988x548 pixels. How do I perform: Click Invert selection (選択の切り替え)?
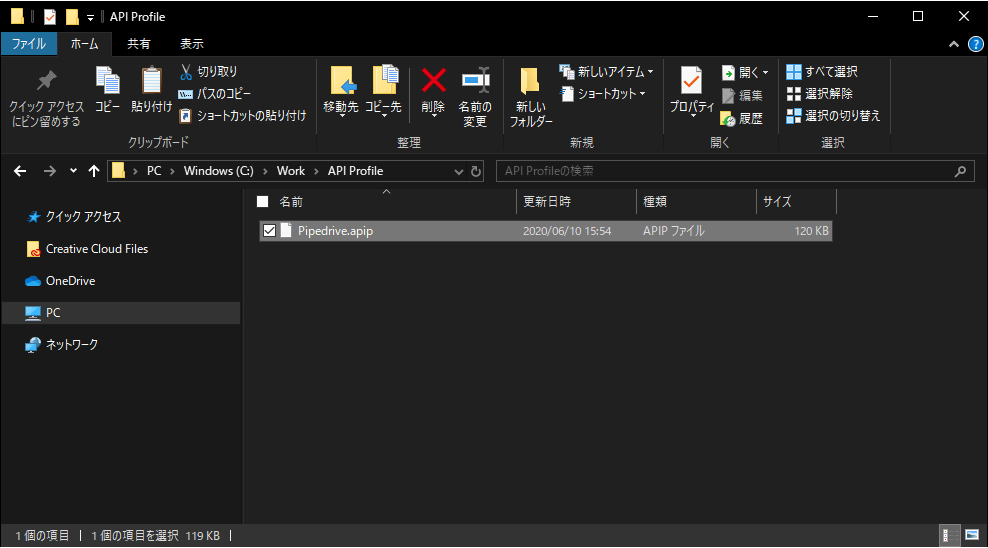(834, 116)
